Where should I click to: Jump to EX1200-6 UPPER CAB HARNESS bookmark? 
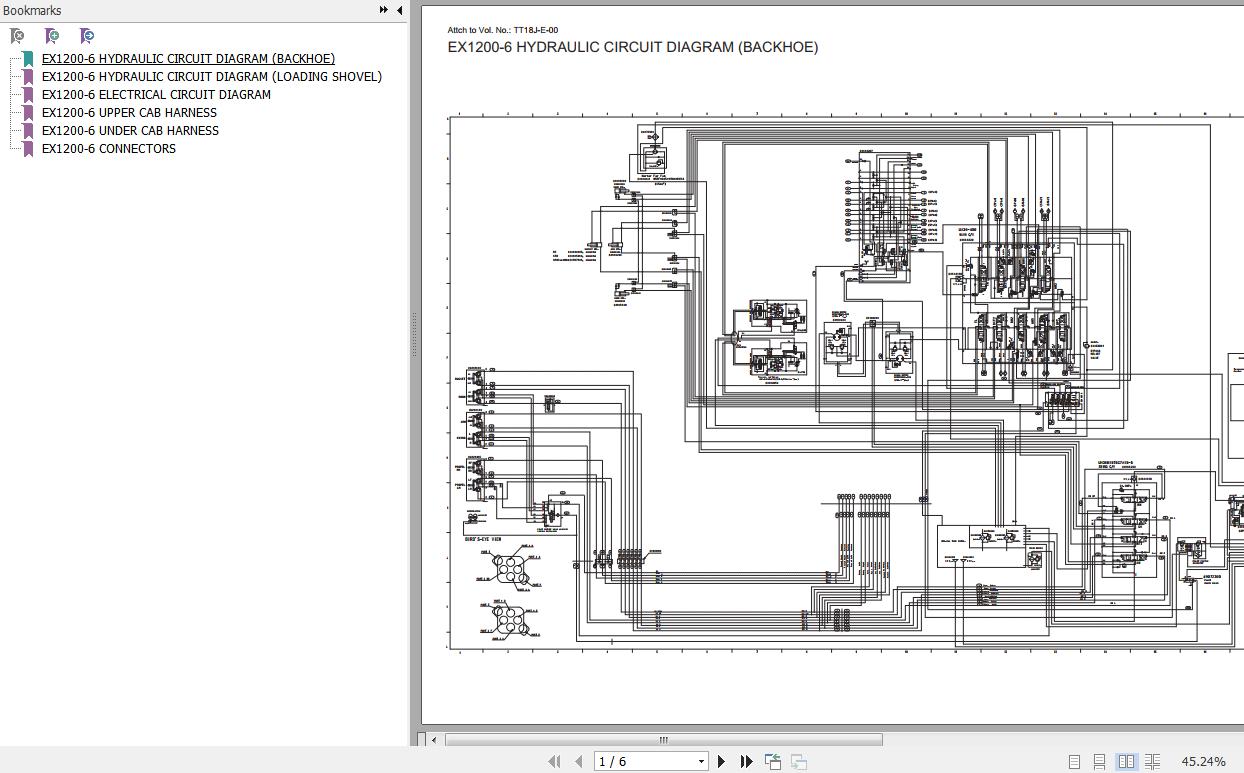click(x=129, y=112)
